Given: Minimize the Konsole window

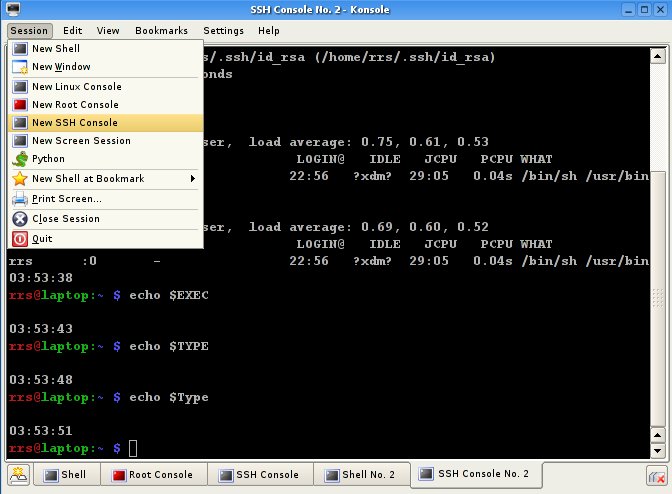Looking at the screenshot, I should [628, 9].
